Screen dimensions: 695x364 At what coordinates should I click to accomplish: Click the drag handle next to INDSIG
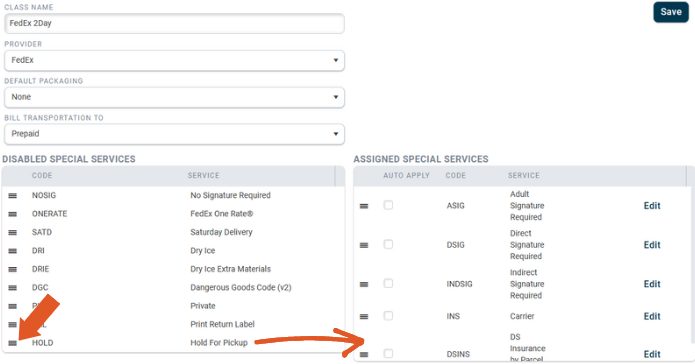point(364,284)
